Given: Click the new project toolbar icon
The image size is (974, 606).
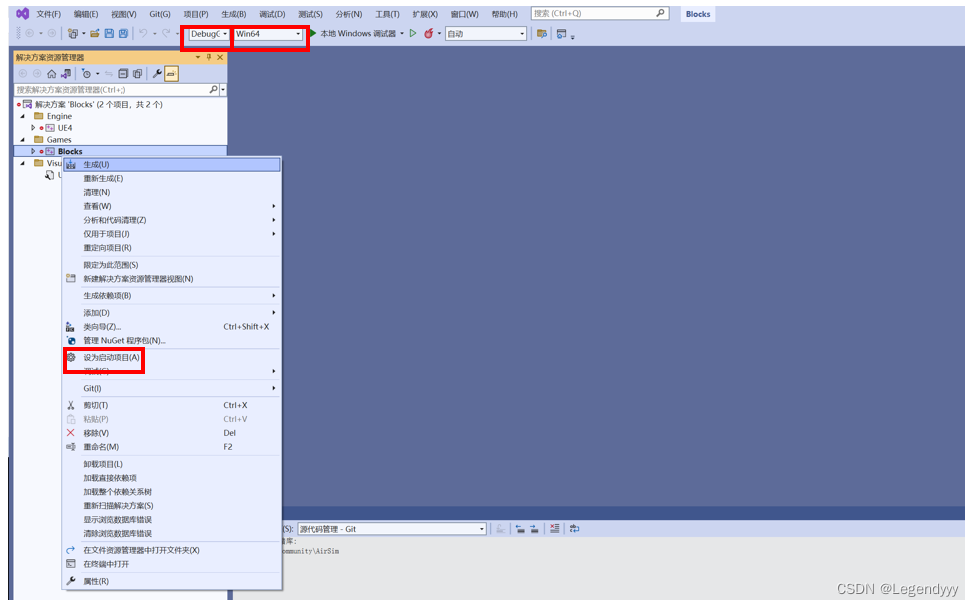Looking at the screenshot, I should pyautogui.click(x=73, y=34).
